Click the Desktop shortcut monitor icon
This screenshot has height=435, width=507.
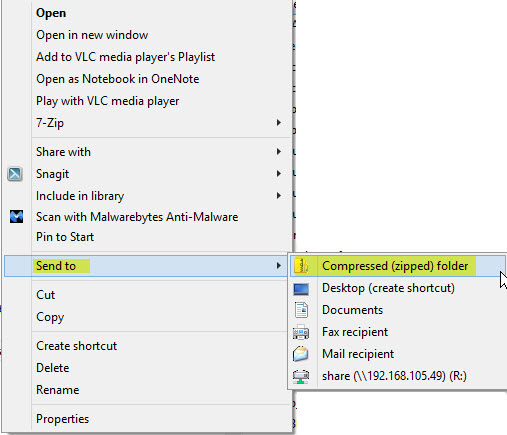301,289
